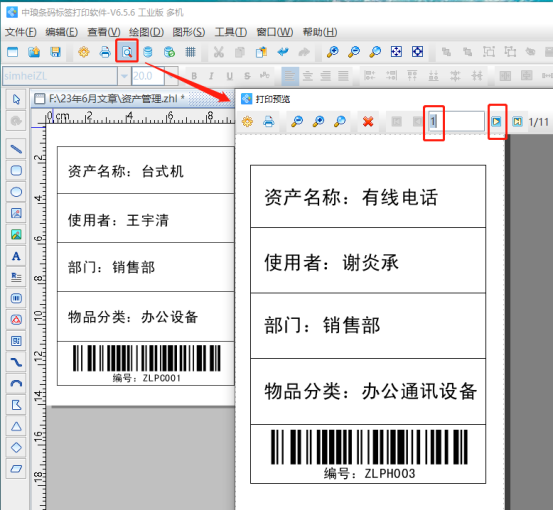Open the 帮助(H) menu
Viewport: 554px width, 511px height.
click(x=320, y=32)
